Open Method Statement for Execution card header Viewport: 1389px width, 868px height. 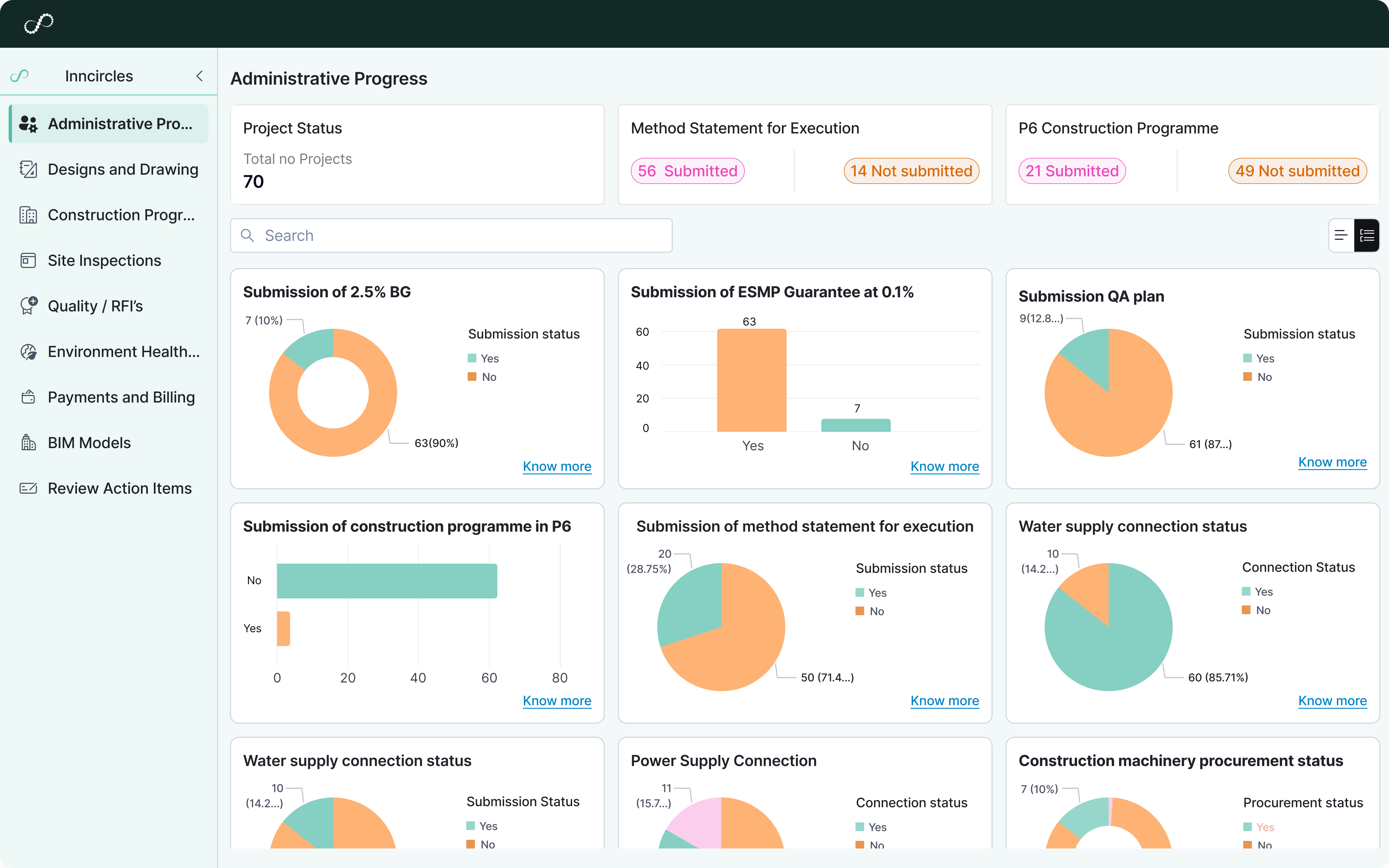pos(744,127)
